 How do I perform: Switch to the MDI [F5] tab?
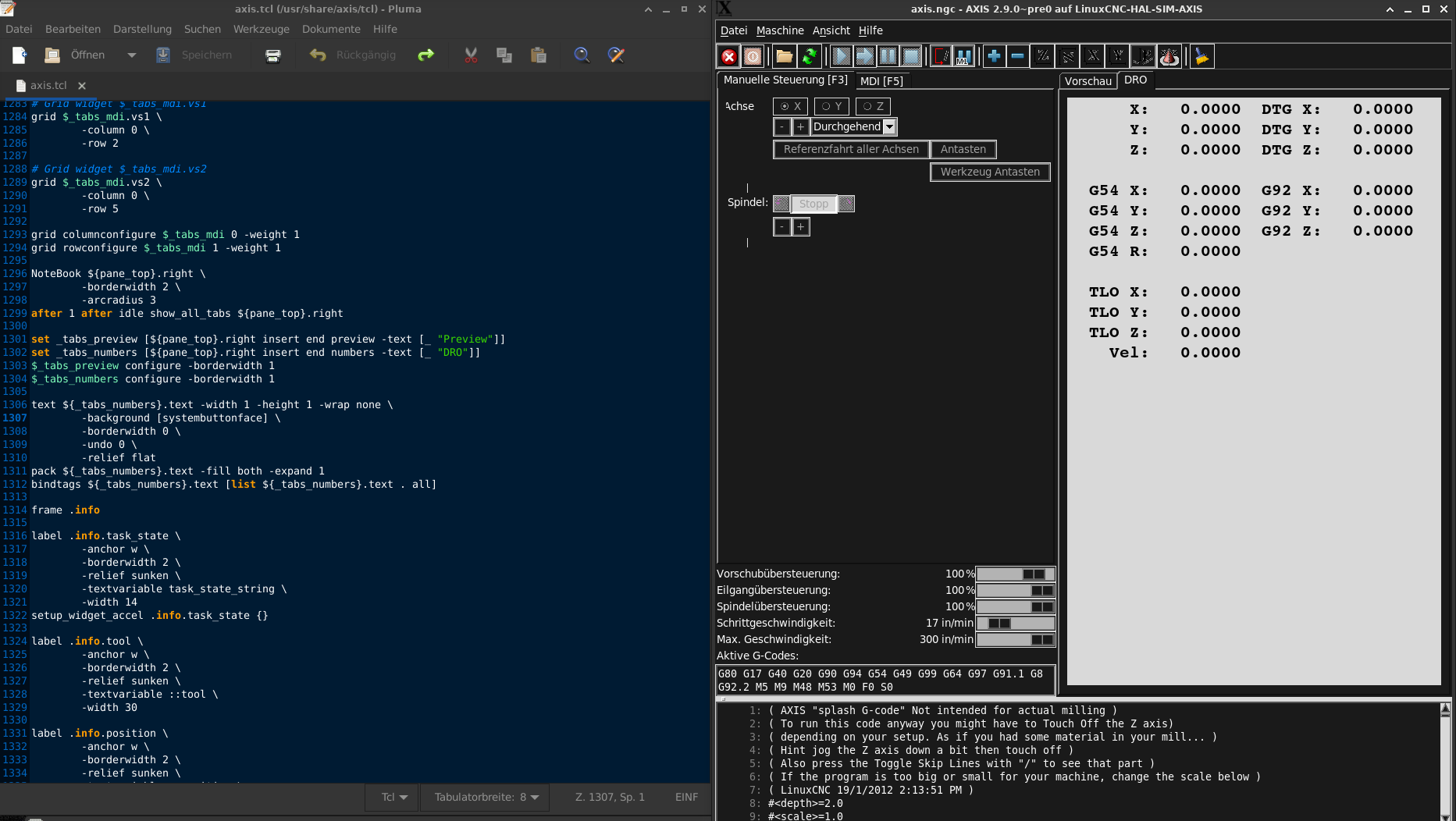pos(882,80)
